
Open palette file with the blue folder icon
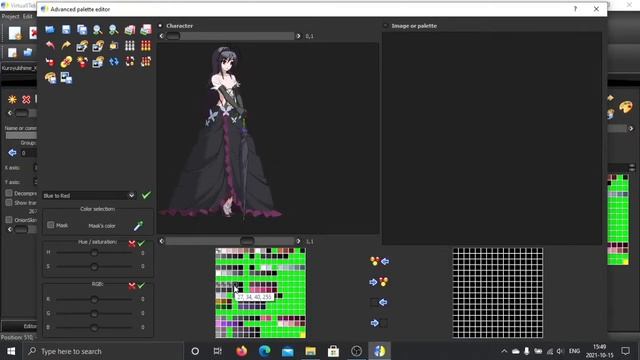[x=50, y=29]
